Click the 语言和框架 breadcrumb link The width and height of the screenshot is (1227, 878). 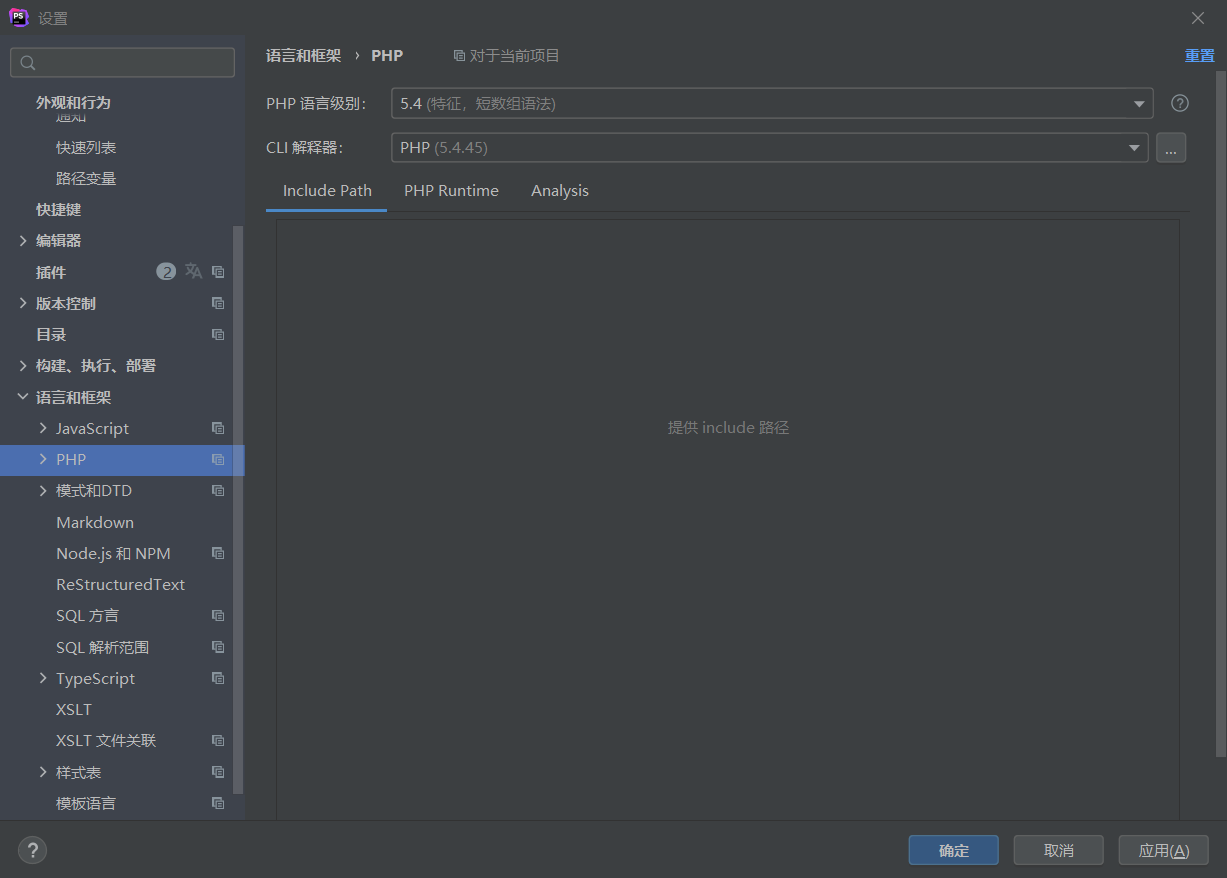(303, 56)
